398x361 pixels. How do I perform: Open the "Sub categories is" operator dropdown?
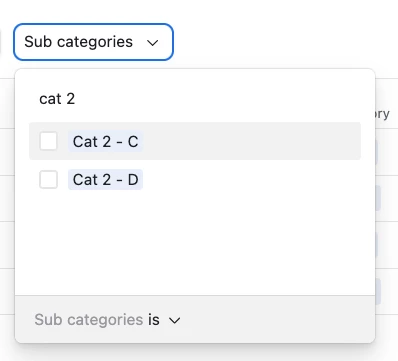point(107,320)
